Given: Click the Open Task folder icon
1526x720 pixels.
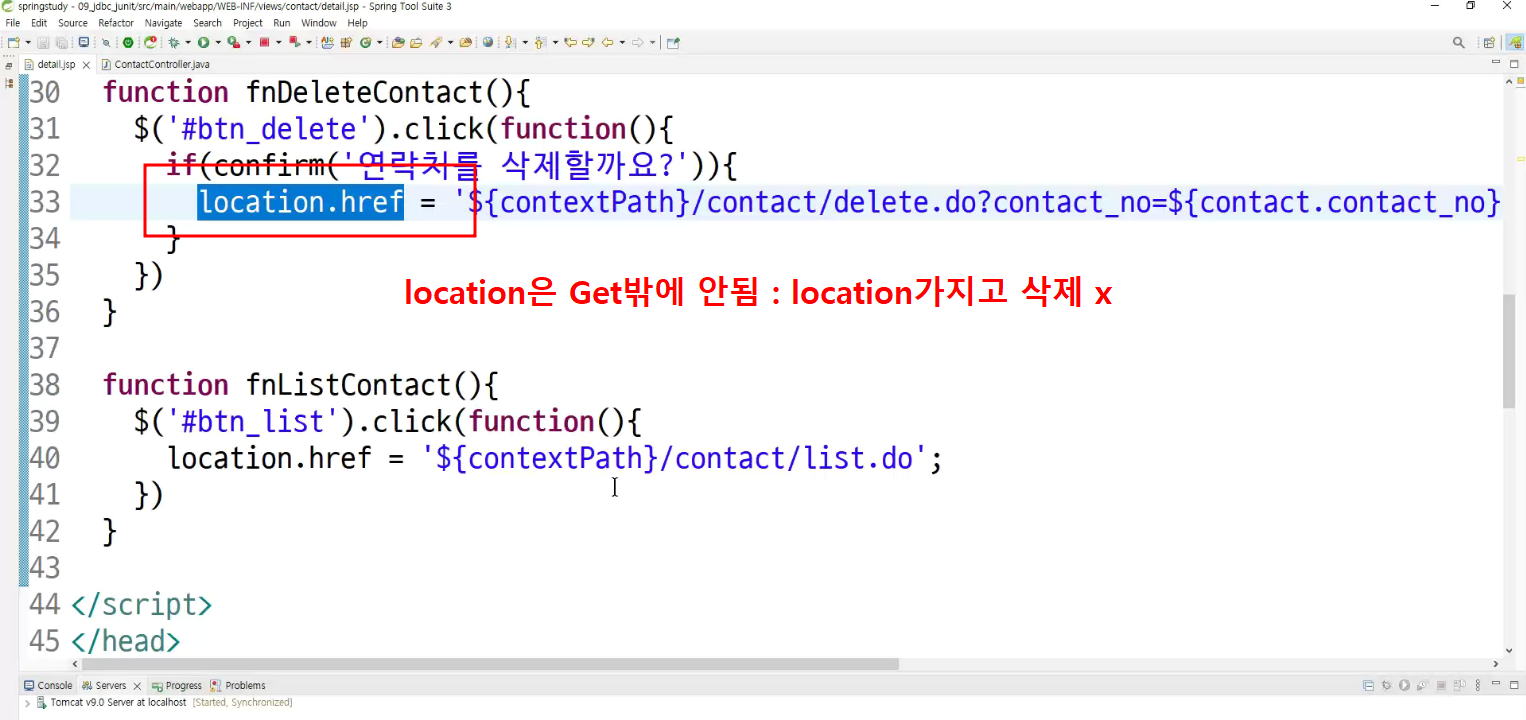Looking at the screenshot, I should [416, 42].
